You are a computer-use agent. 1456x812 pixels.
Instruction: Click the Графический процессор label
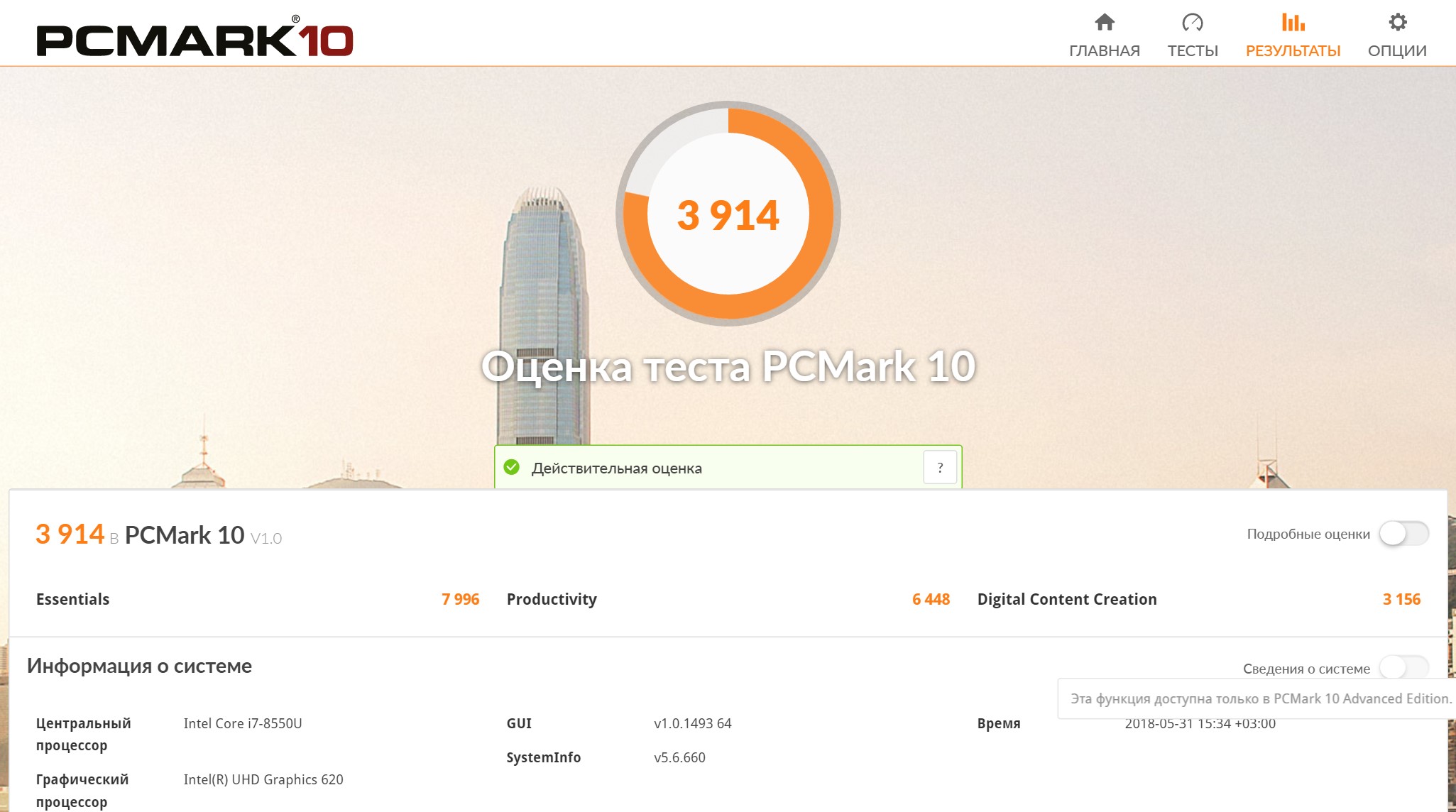[82, 791]
